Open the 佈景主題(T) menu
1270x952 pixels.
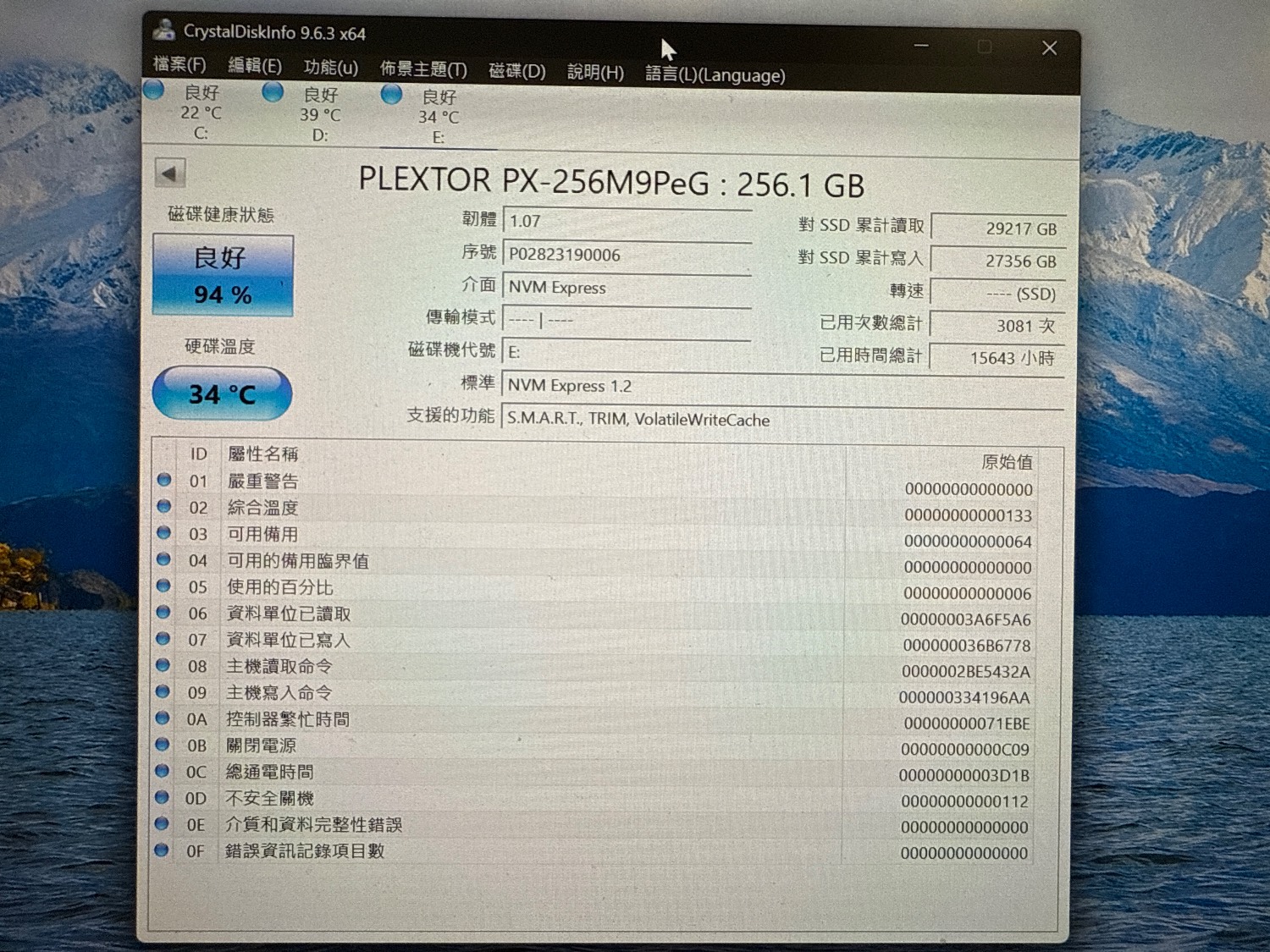click(423, 69)
